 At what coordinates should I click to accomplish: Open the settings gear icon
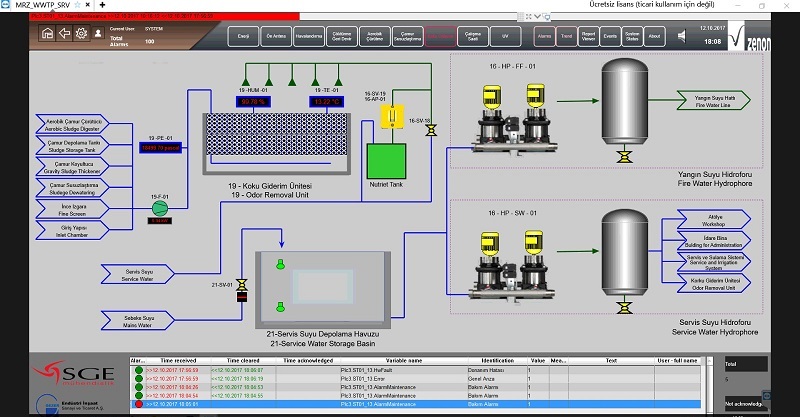[x=81, y=34]
